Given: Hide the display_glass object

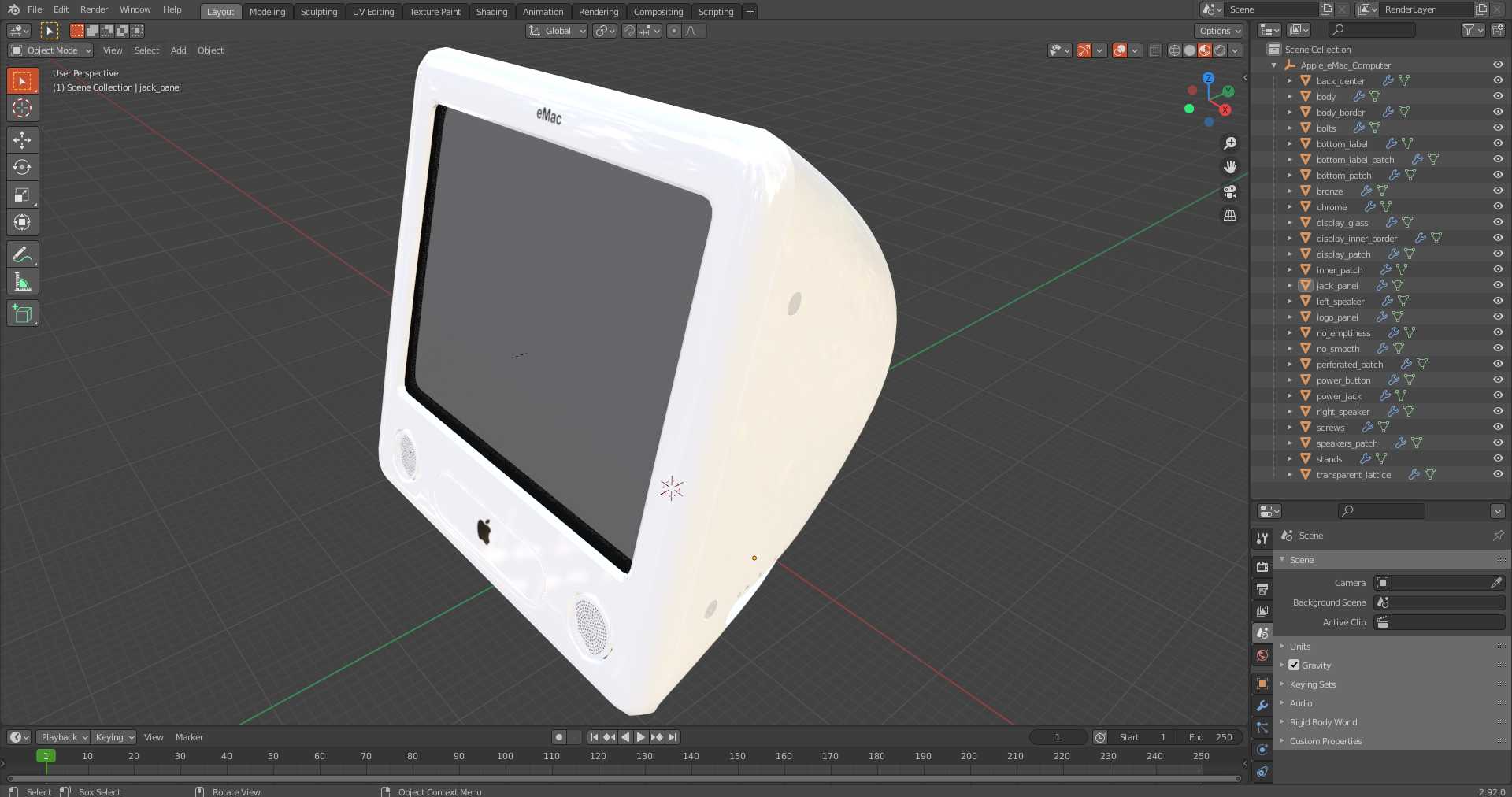Looking at the screenshot, I should pos(1498,222).
